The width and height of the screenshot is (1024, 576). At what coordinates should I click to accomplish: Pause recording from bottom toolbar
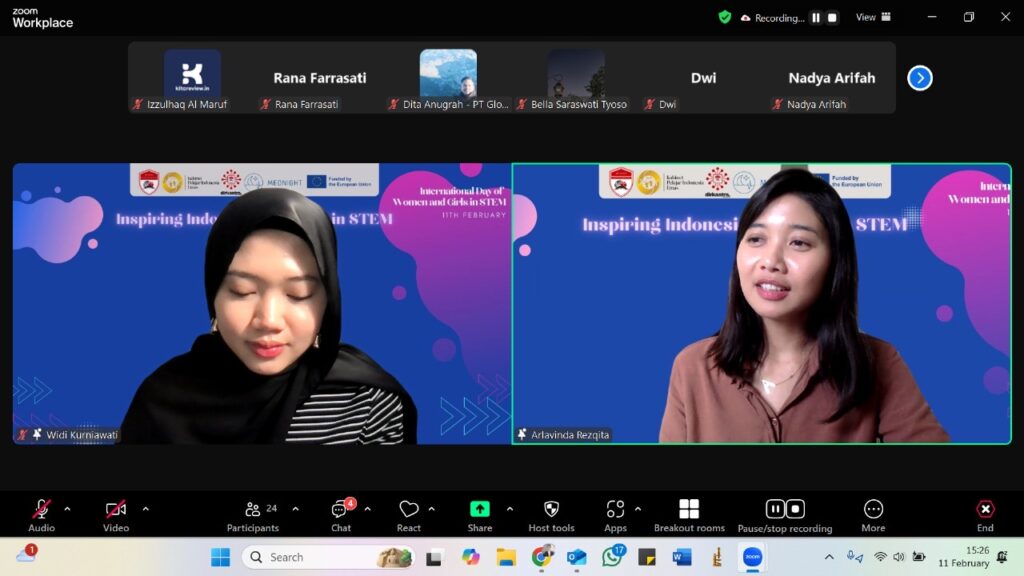tap(775, 508)
